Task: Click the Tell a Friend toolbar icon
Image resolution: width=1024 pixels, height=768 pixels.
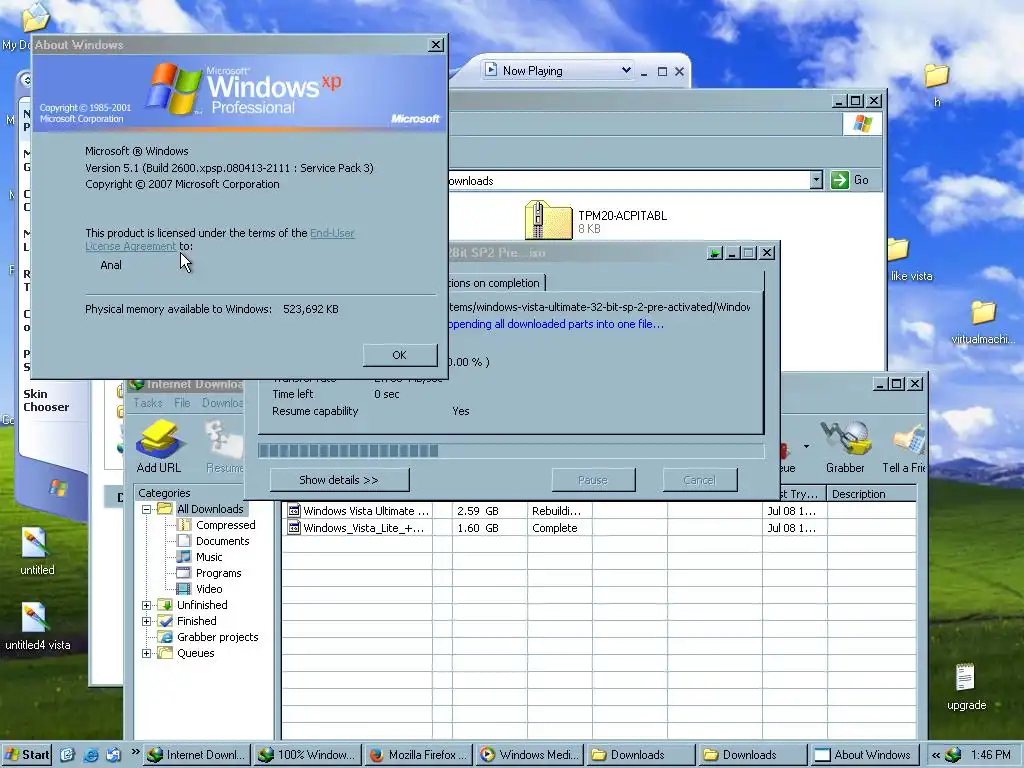Action: pos(906,446)
